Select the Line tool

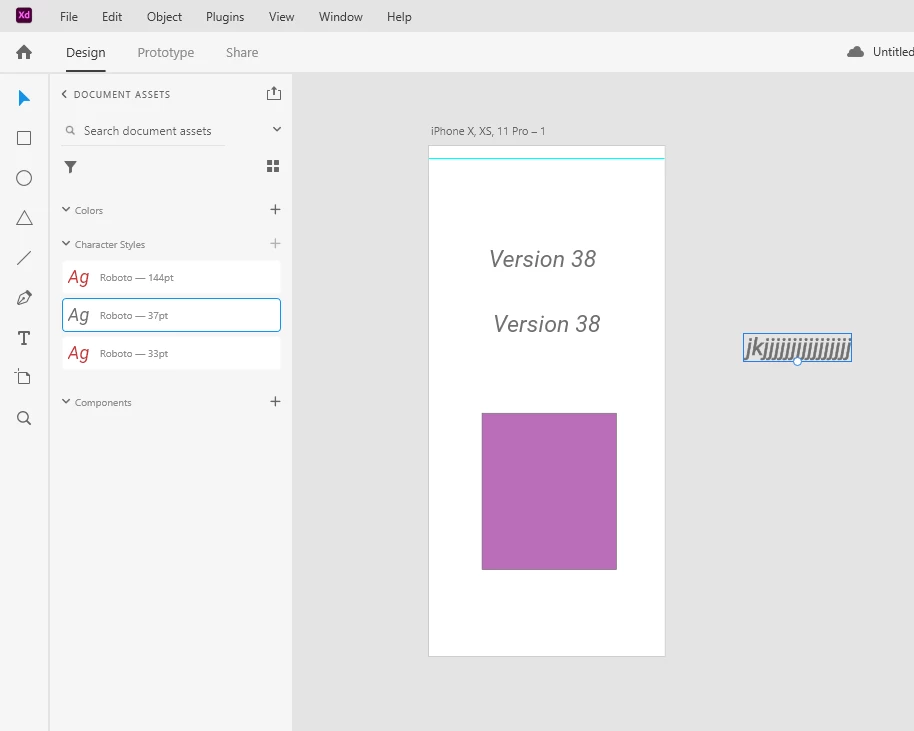point(24,258)
